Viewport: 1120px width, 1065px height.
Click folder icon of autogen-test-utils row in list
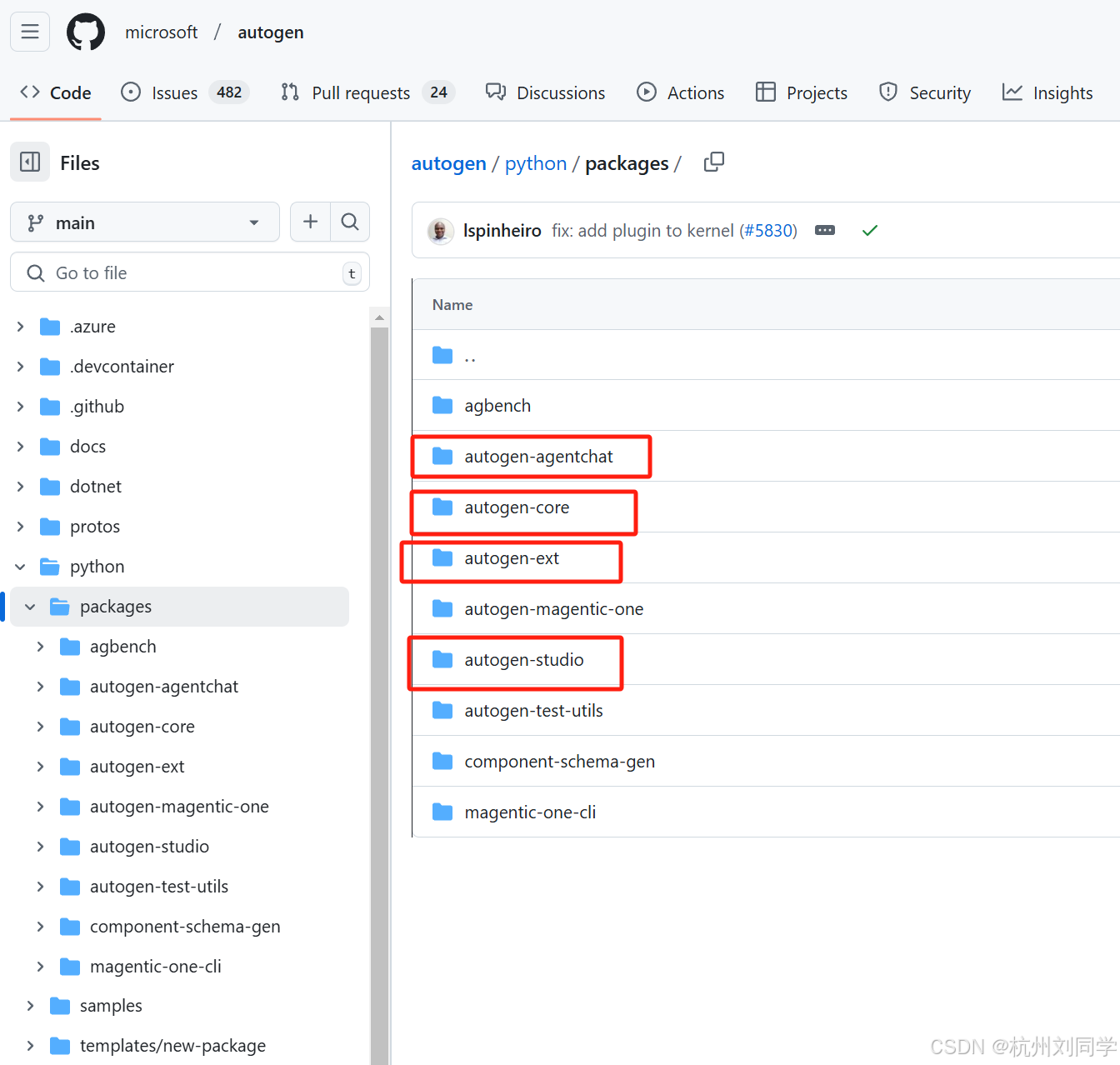click(442, 710)
